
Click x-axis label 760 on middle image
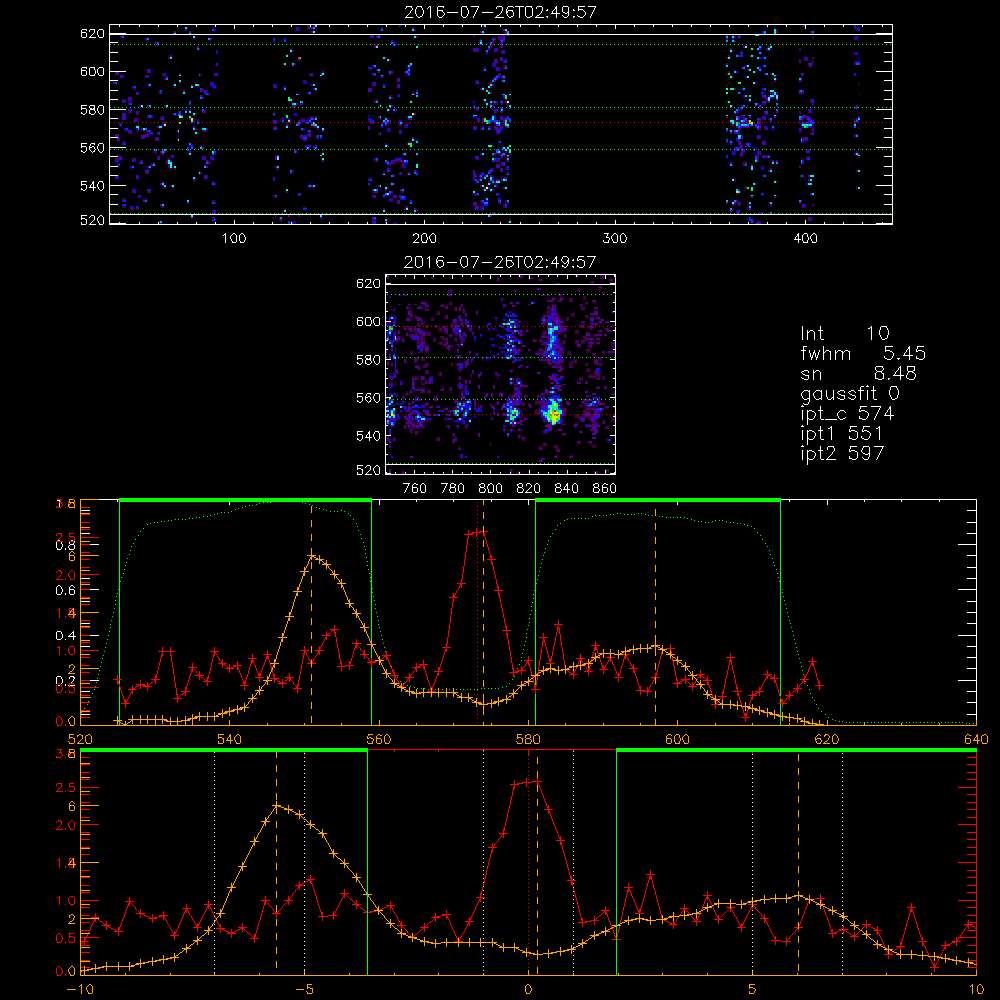click(415, 489)
